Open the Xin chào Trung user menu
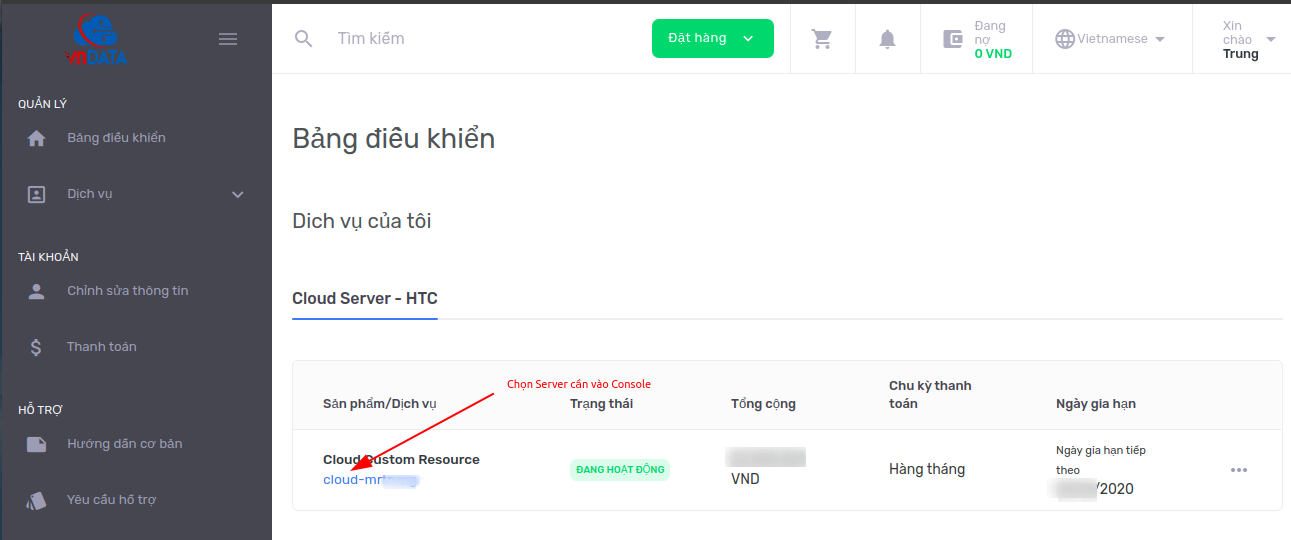 coord(1248,40)
